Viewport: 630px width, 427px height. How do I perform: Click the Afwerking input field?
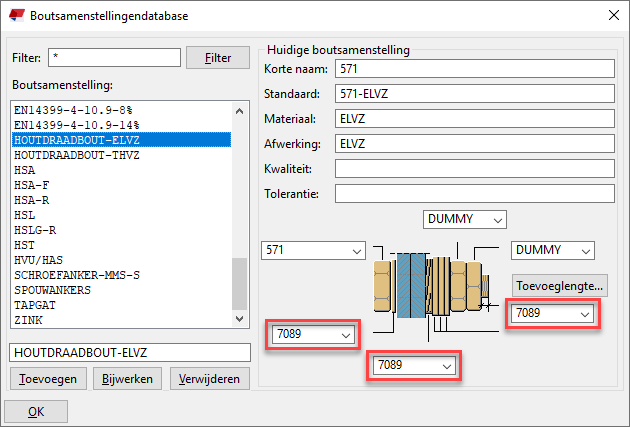point(475,143)
